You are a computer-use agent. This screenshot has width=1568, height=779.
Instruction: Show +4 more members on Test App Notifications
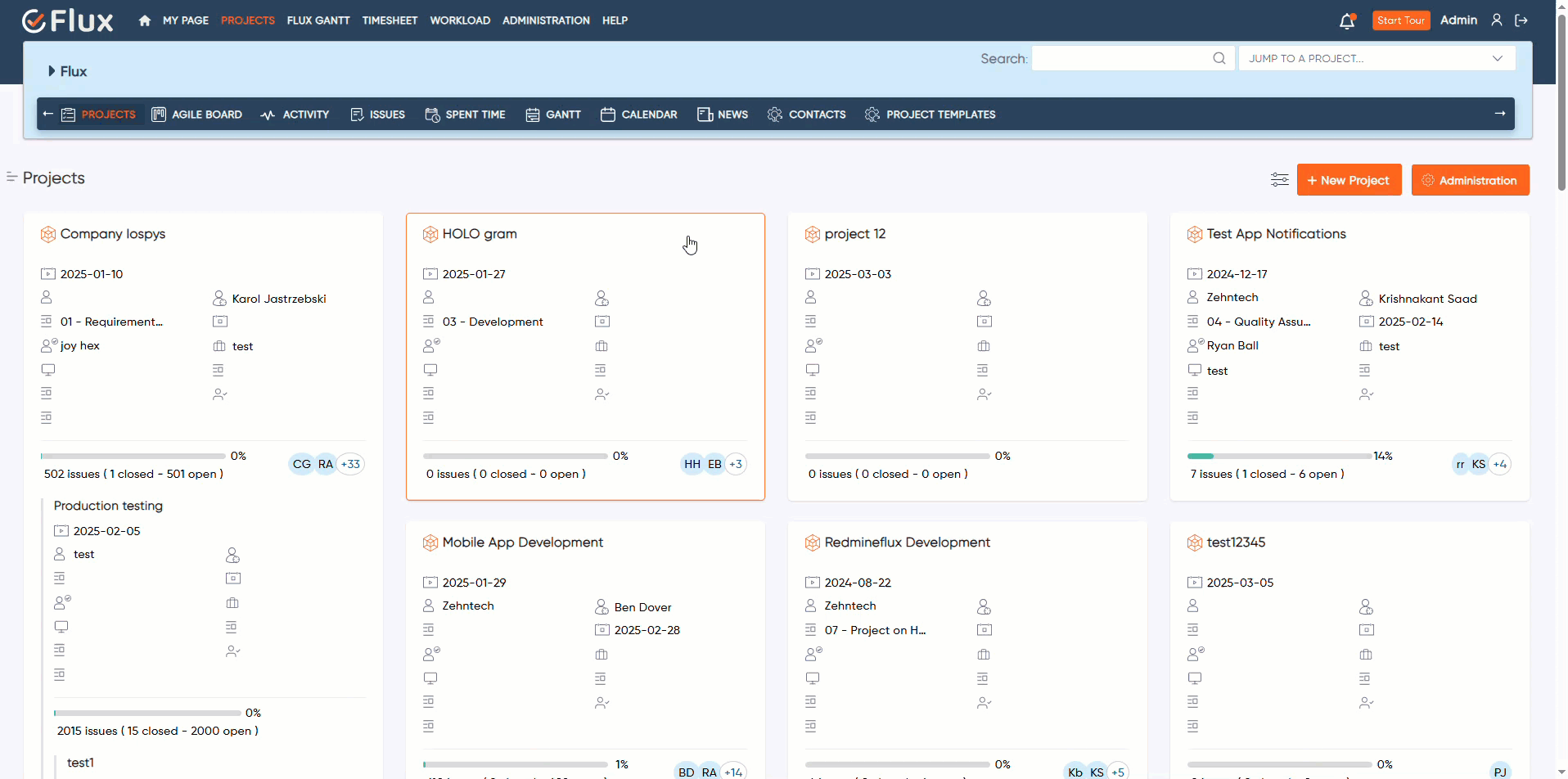coord(1500,464)
